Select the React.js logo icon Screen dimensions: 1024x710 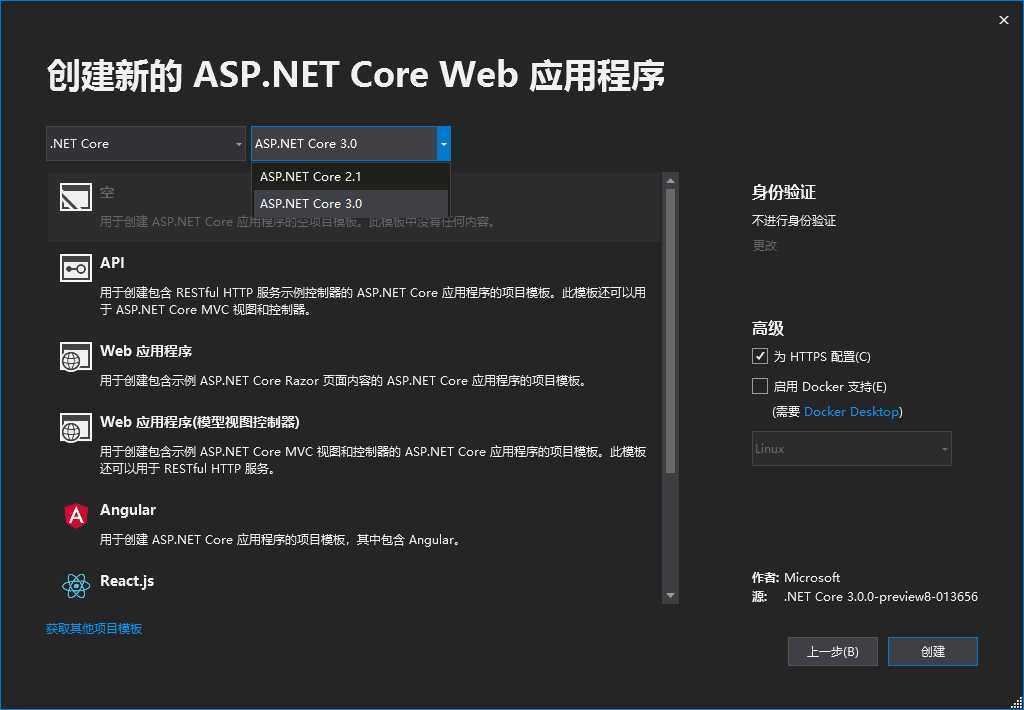[76, 586]
